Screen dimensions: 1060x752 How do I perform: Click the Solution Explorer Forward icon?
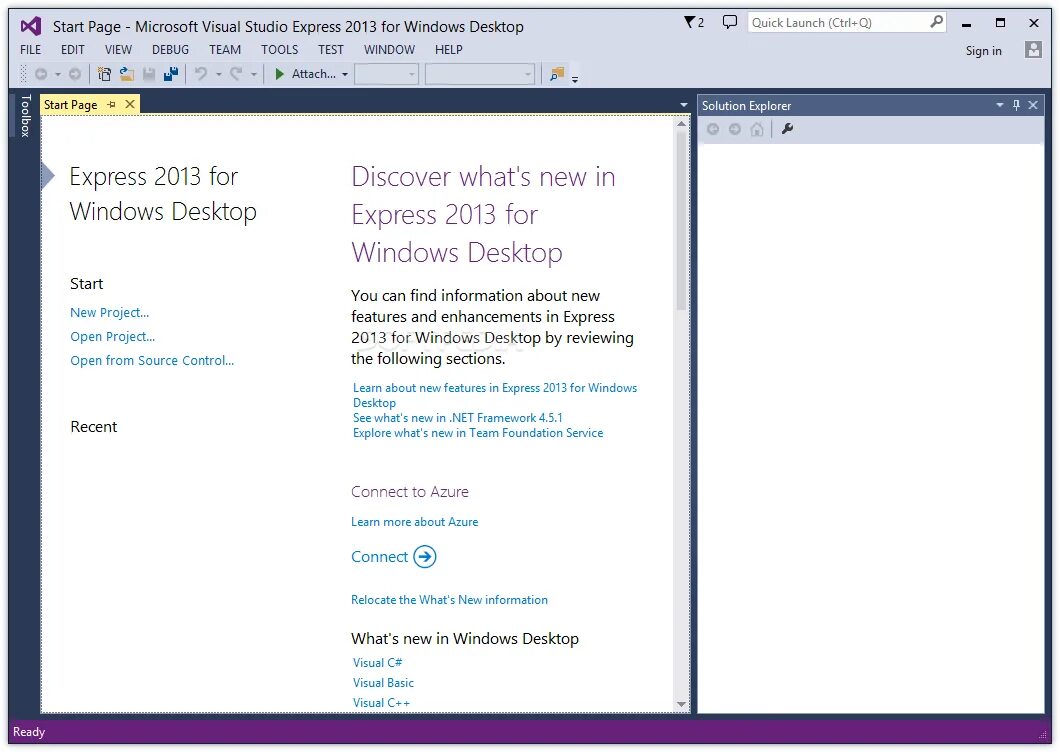pos(735,128)
